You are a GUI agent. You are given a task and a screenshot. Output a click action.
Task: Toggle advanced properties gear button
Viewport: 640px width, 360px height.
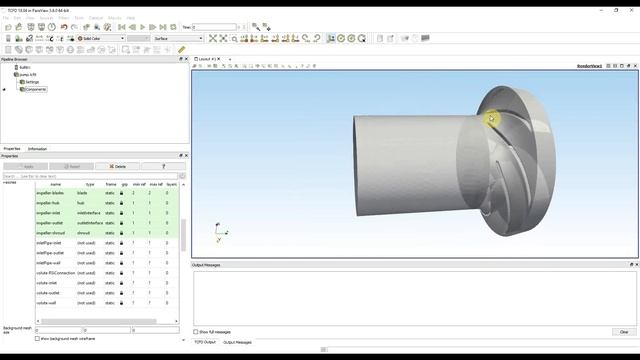coord(182,176)
